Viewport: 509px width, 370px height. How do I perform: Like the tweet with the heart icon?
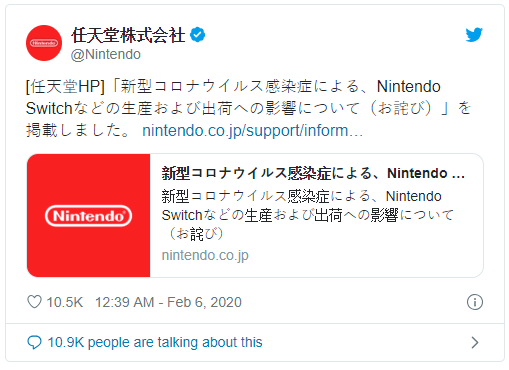pos(34,302)
